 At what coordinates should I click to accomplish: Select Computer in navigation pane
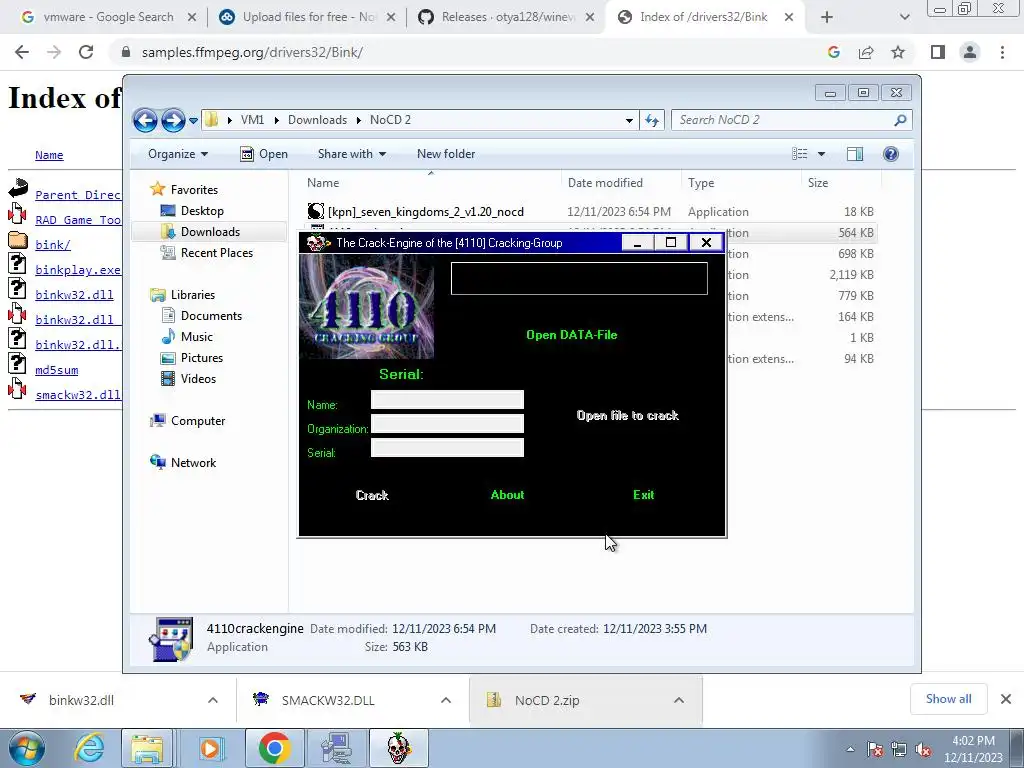[x=198, y=421]
